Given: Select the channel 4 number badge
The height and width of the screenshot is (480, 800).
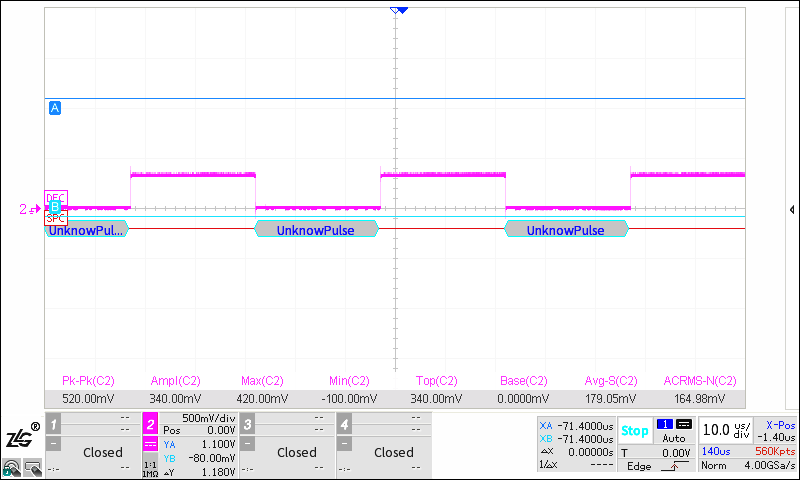Looking at the screenshot, I should (x=344, y=423).
